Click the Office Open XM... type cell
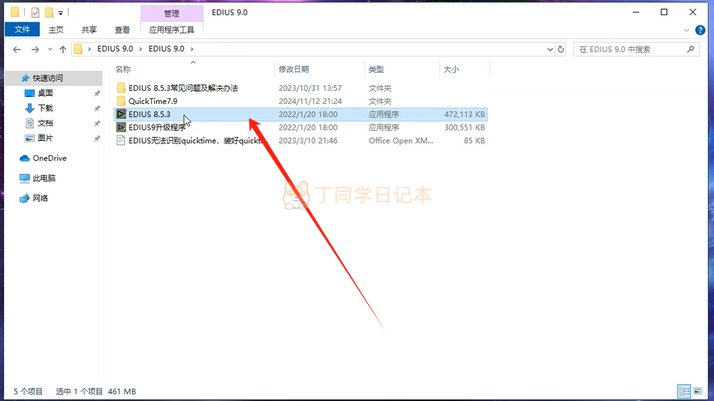This screenshot has width=714, height=401. [x=401, y=141]
